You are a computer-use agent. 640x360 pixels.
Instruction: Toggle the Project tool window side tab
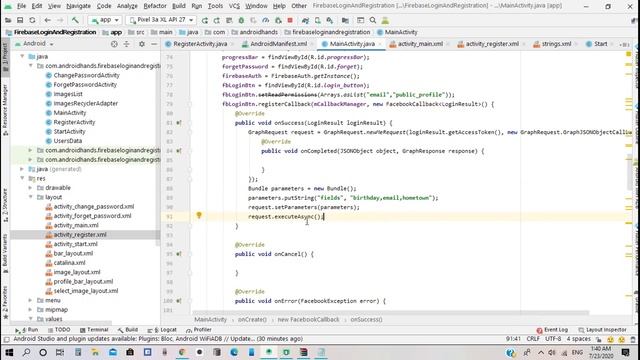pyautogui.click(x=5, y=57)
